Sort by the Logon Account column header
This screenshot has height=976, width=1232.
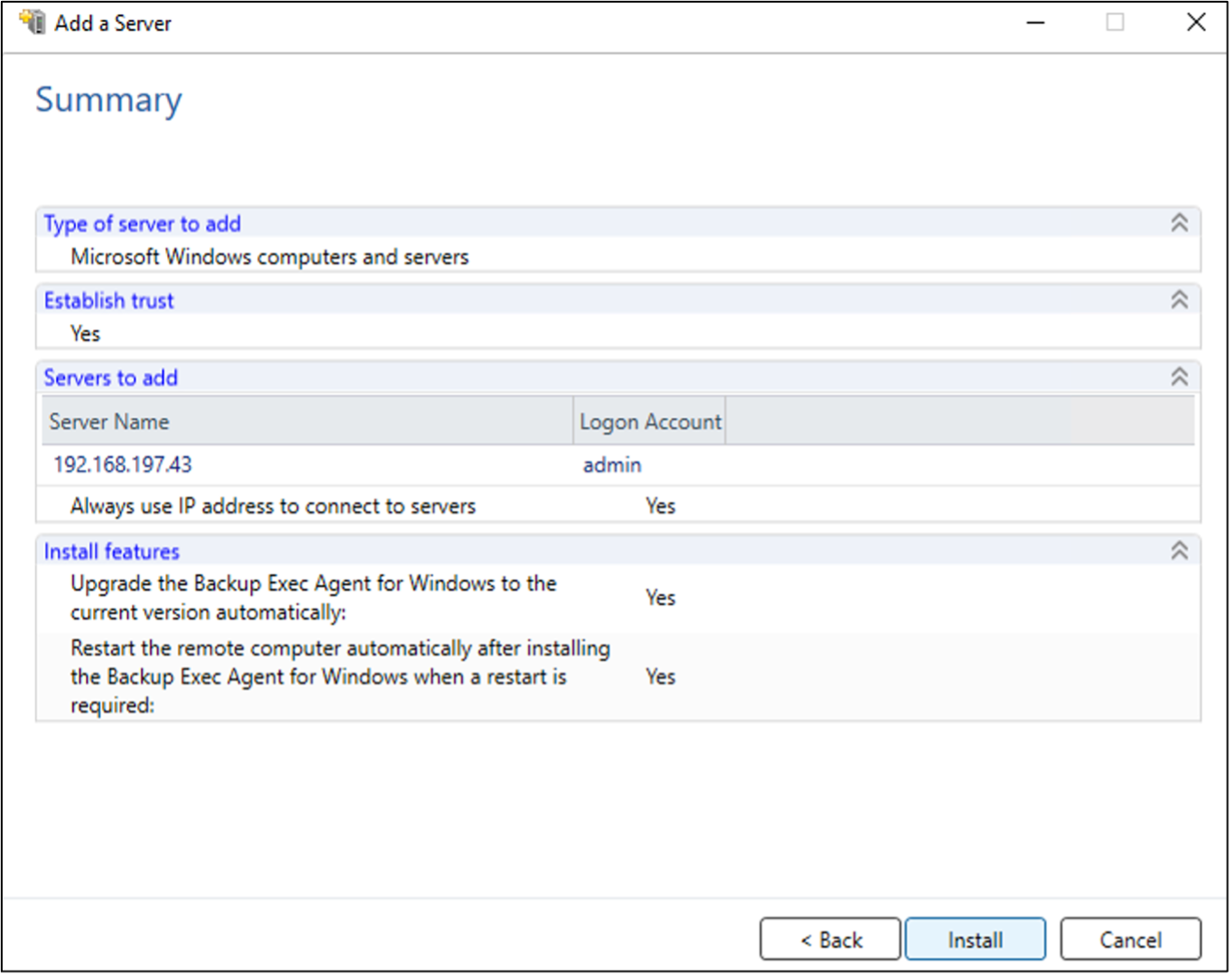click(x=650, y=422)
